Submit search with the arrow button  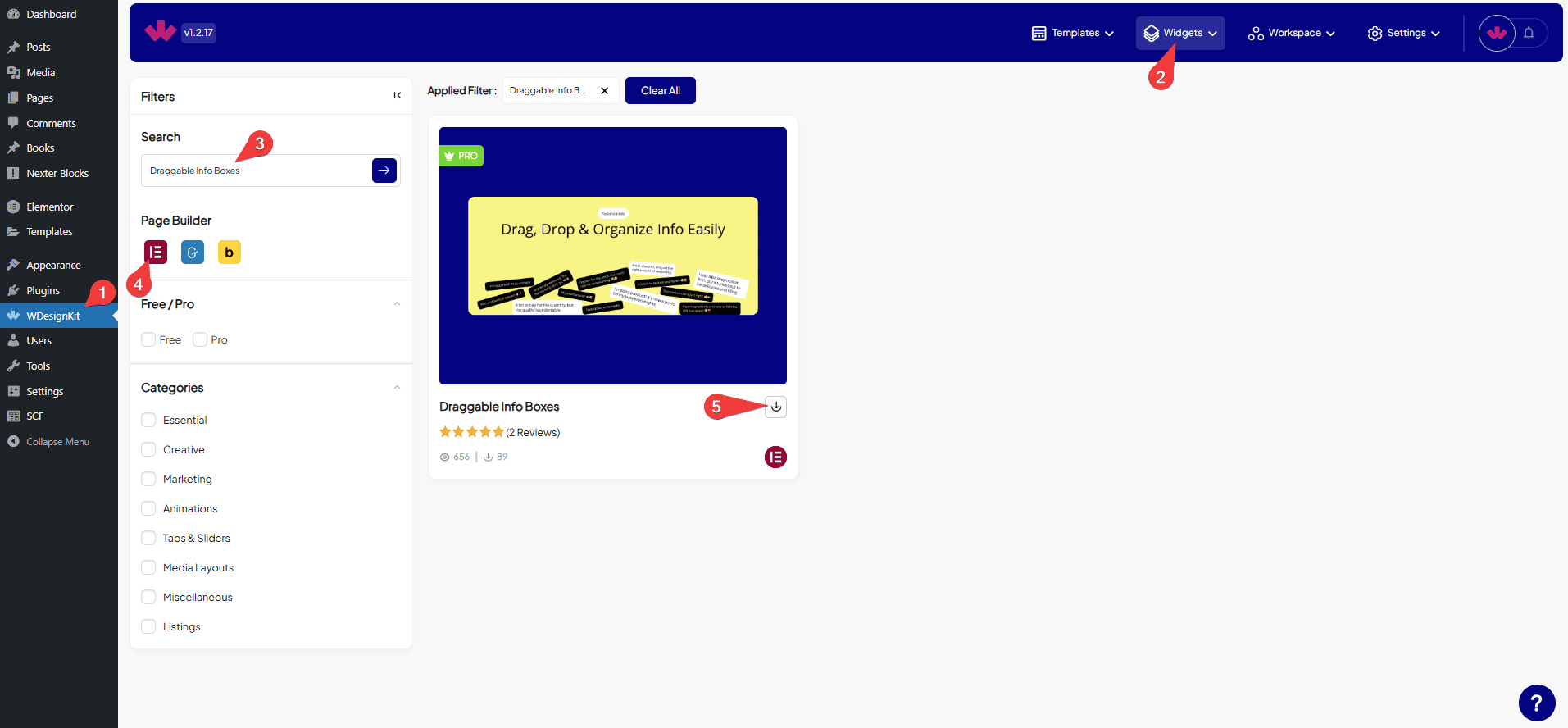[x=384, y=171]
